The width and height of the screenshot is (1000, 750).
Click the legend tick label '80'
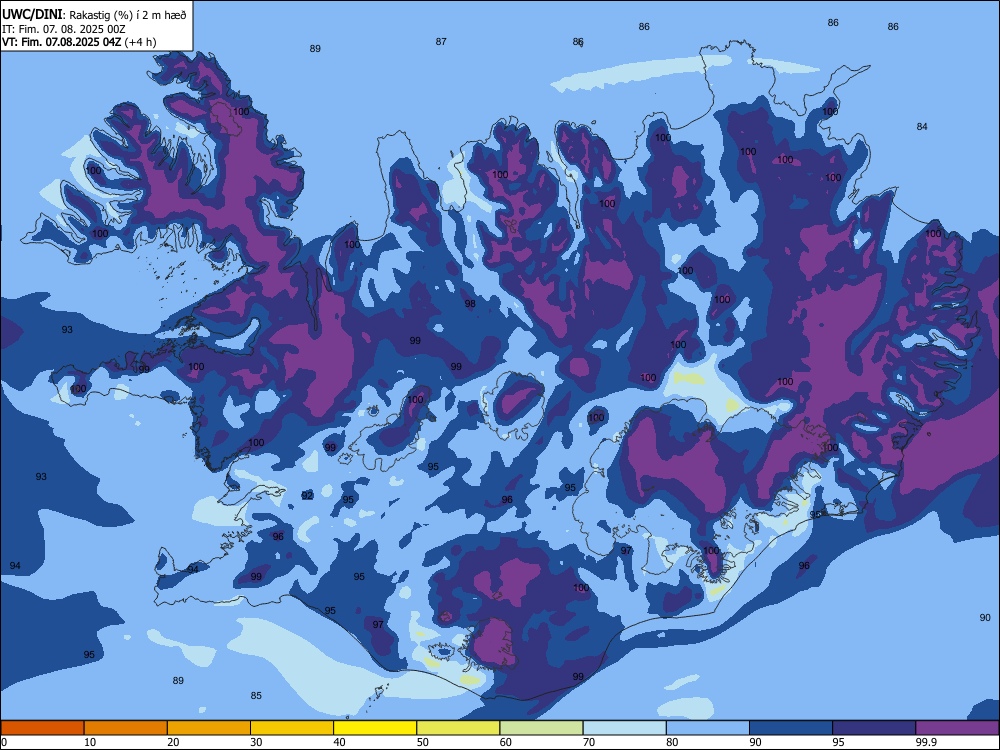(672, 742)
